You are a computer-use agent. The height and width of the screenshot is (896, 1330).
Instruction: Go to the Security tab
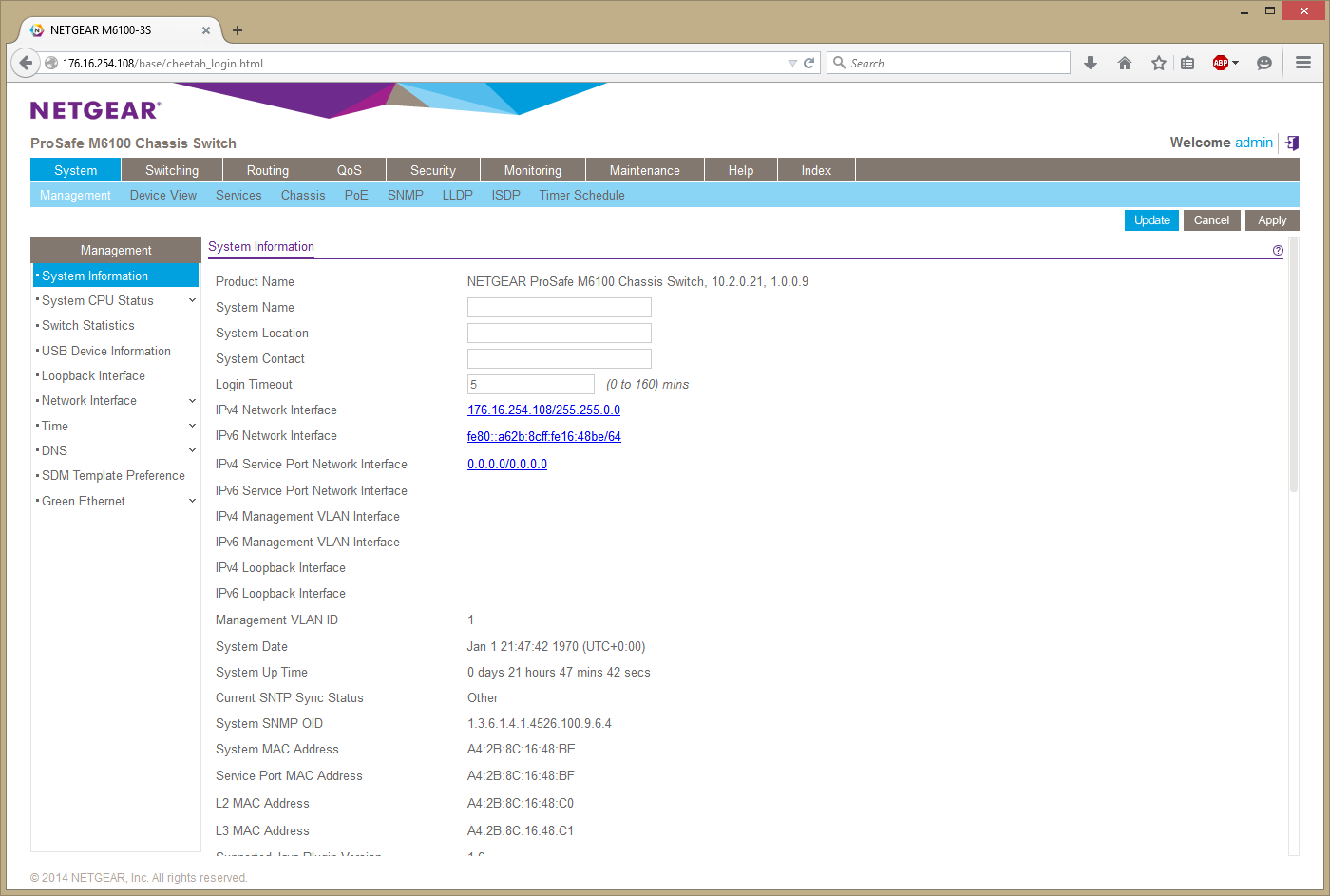[x=433, y=170]
